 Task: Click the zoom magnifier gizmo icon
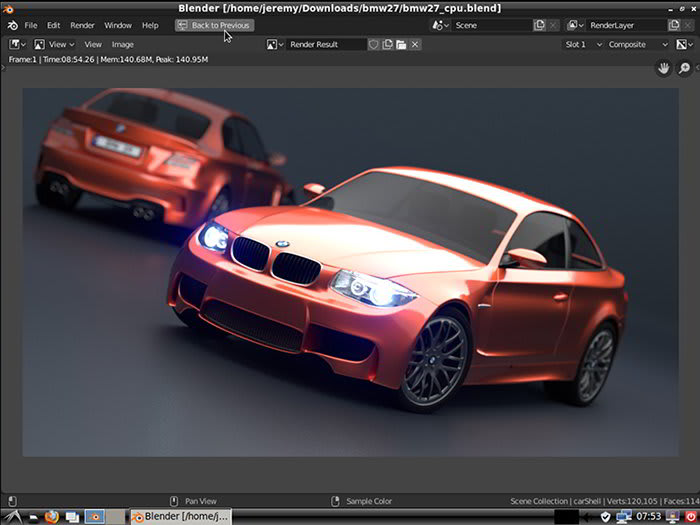[684, 68]
